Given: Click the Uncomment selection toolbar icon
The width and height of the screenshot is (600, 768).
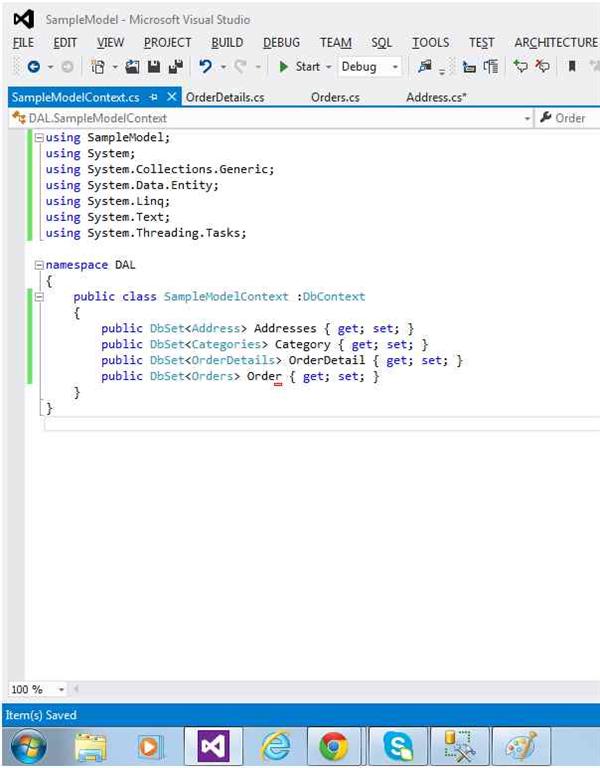Looking at the screenshot, I should [542, 66].
